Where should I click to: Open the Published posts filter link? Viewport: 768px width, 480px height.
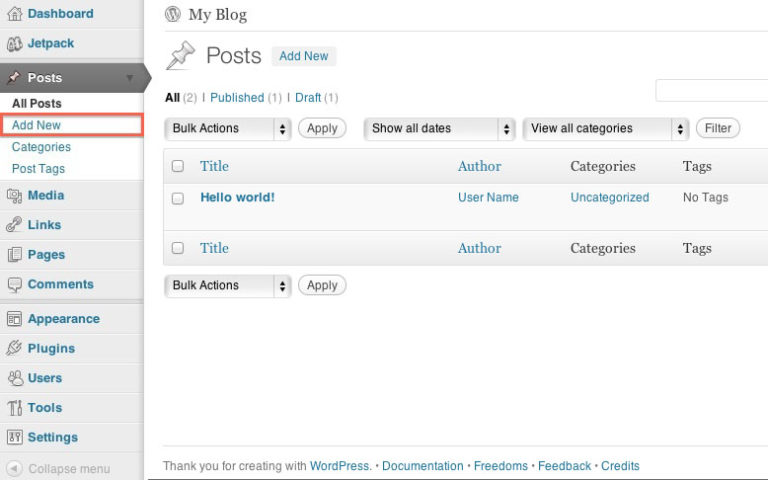237,97
